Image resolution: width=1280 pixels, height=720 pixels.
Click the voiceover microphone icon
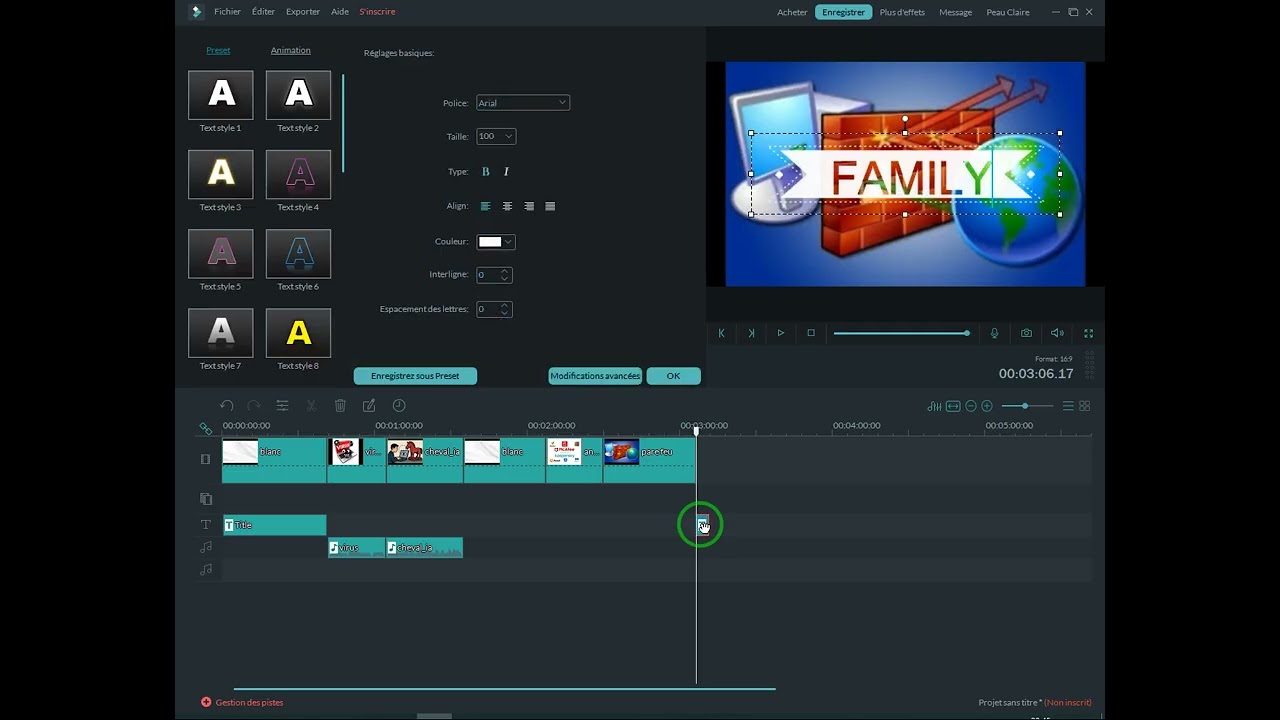click(x=994, y=333)
